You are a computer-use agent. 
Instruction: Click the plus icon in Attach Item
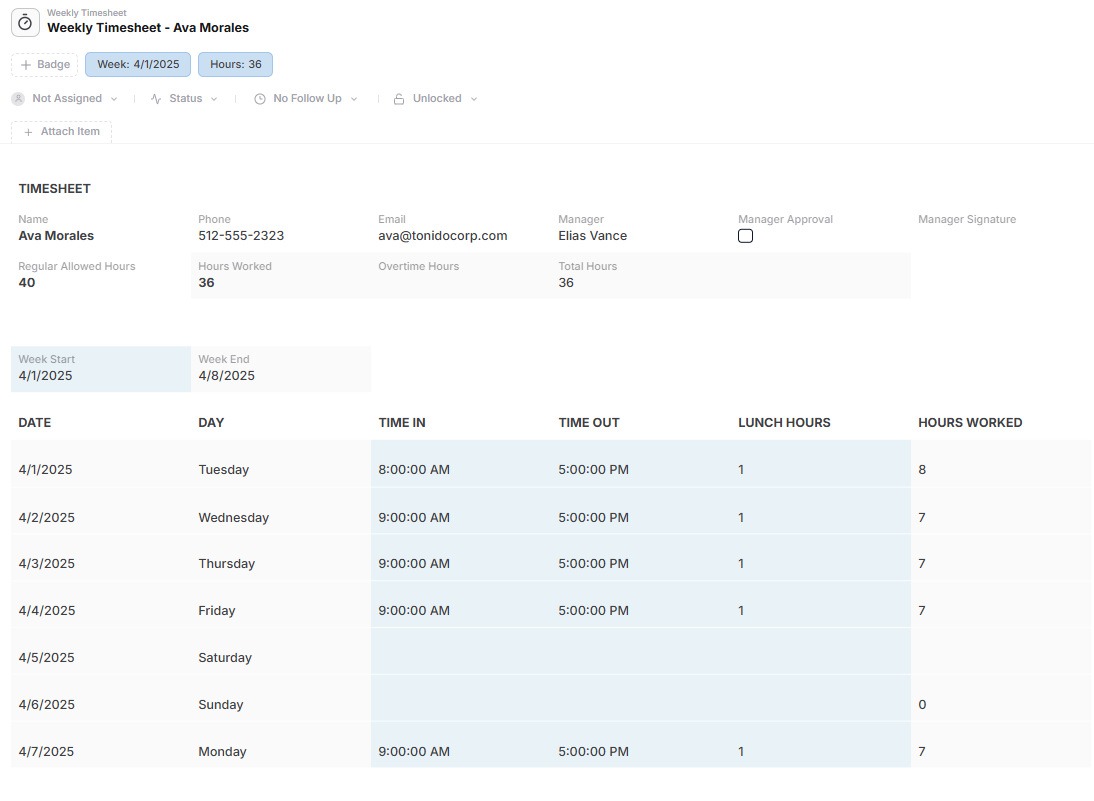pos(29,132)
